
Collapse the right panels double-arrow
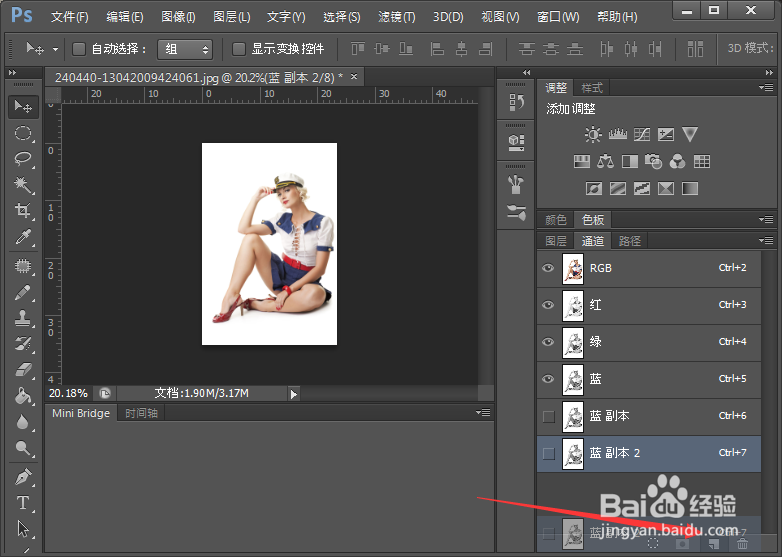pos(769,73)
